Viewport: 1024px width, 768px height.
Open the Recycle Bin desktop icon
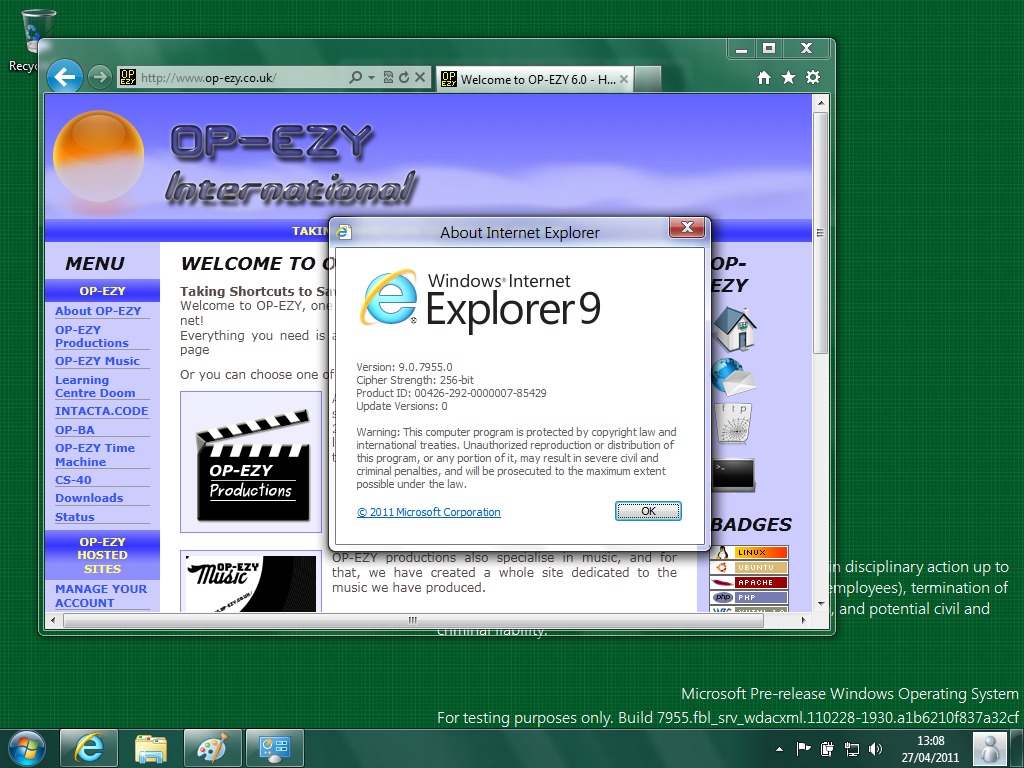click(x=31, y=39)
